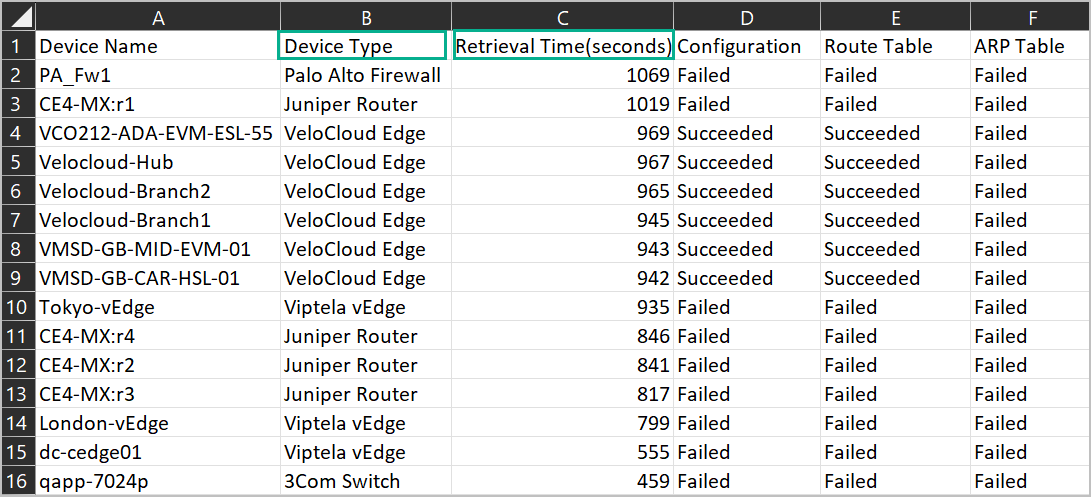
Task: Select the "qapp-7024p" cell
Action: (x=157, y=481)
